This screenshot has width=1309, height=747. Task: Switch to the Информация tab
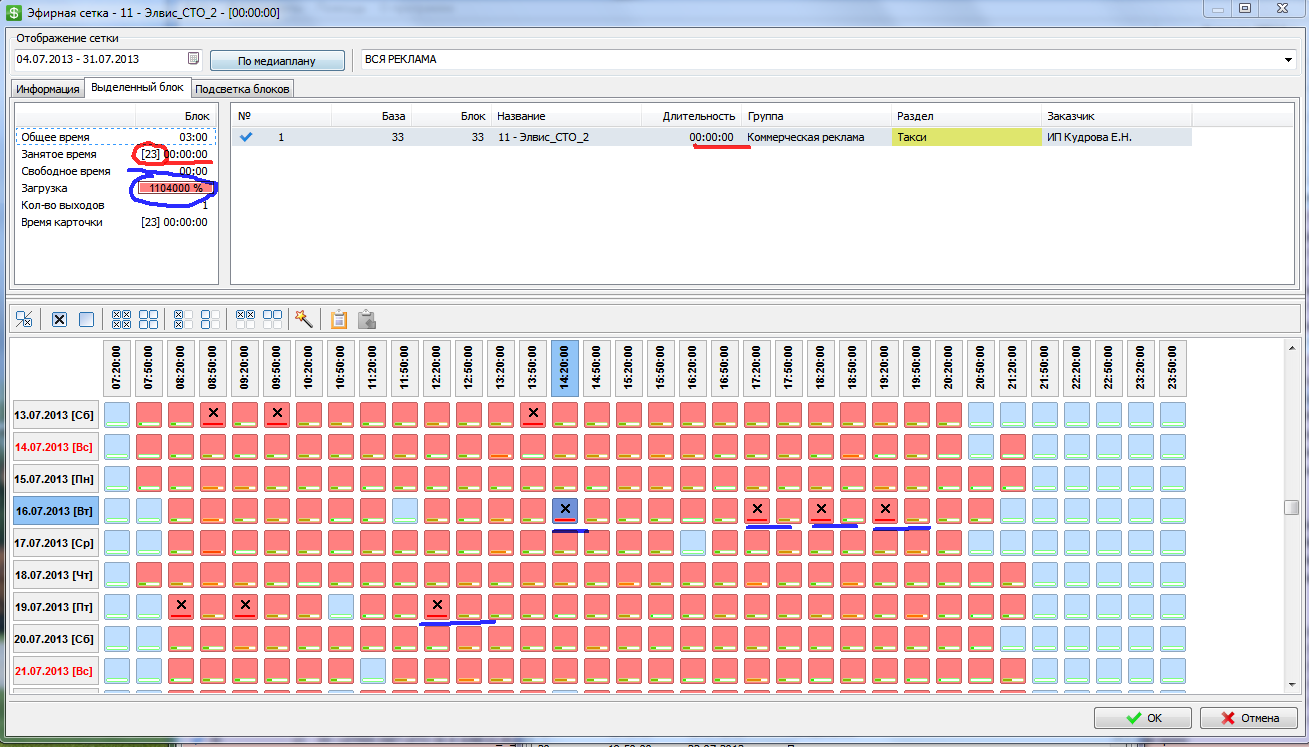49,89
